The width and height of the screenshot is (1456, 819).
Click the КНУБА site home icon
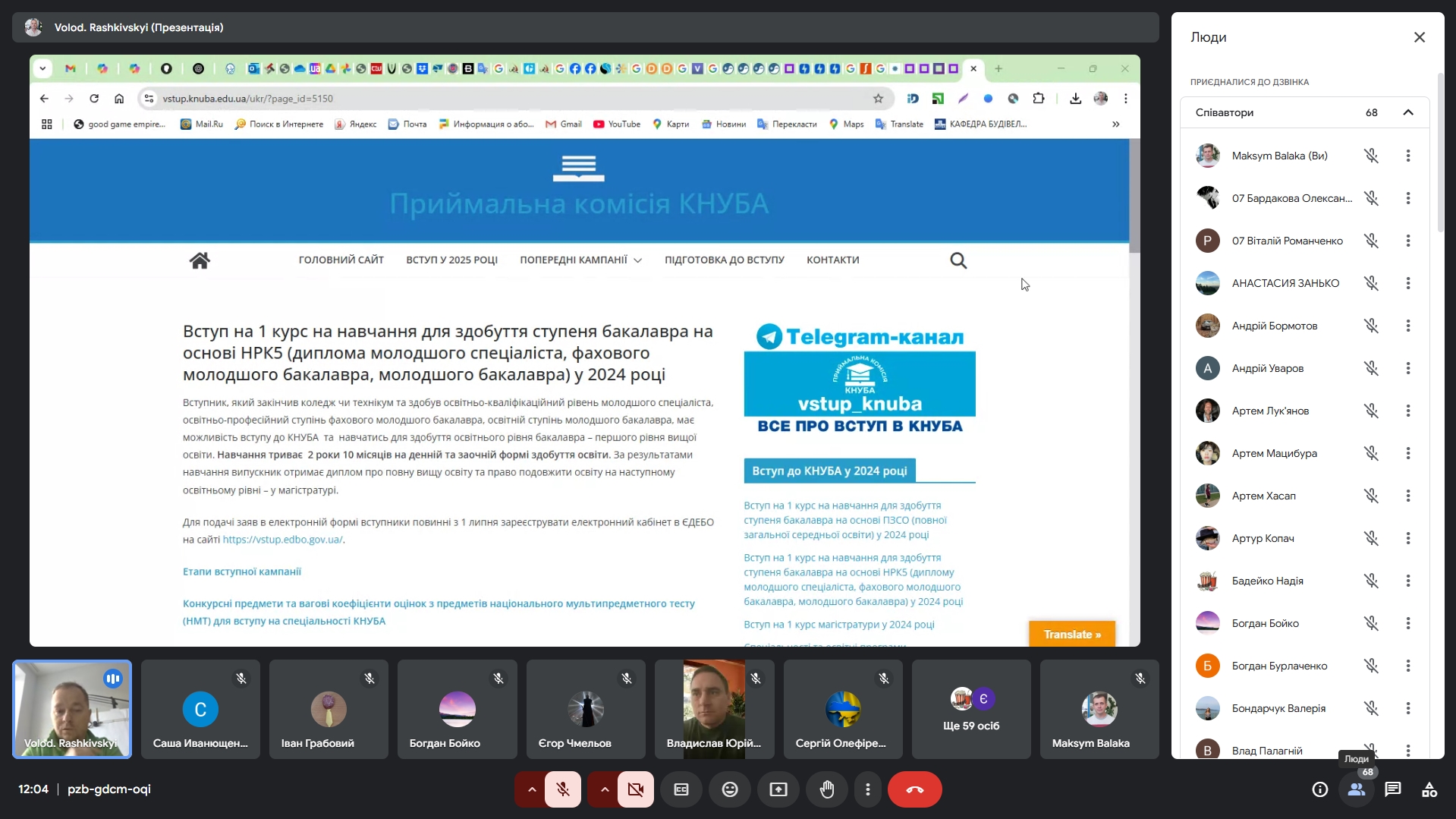[200, 260]
